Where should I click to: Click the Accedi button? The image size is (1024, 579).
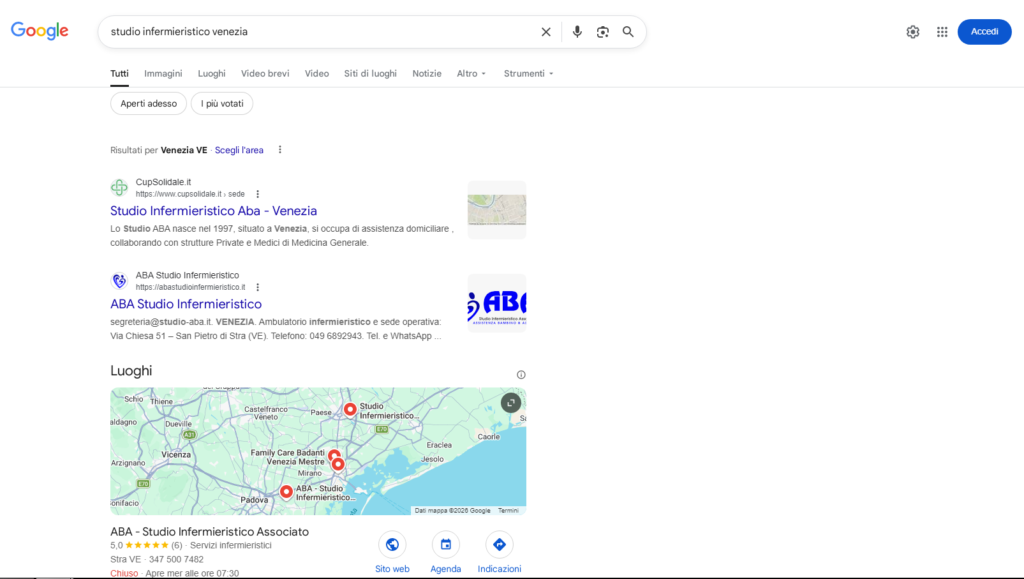[984, 31]
